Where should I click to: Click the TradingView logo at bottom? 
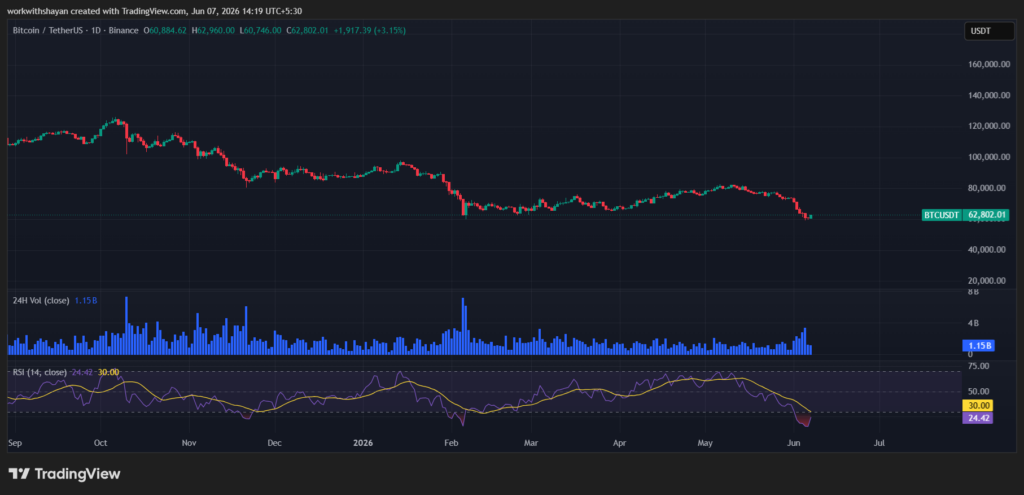pos(64,474)
